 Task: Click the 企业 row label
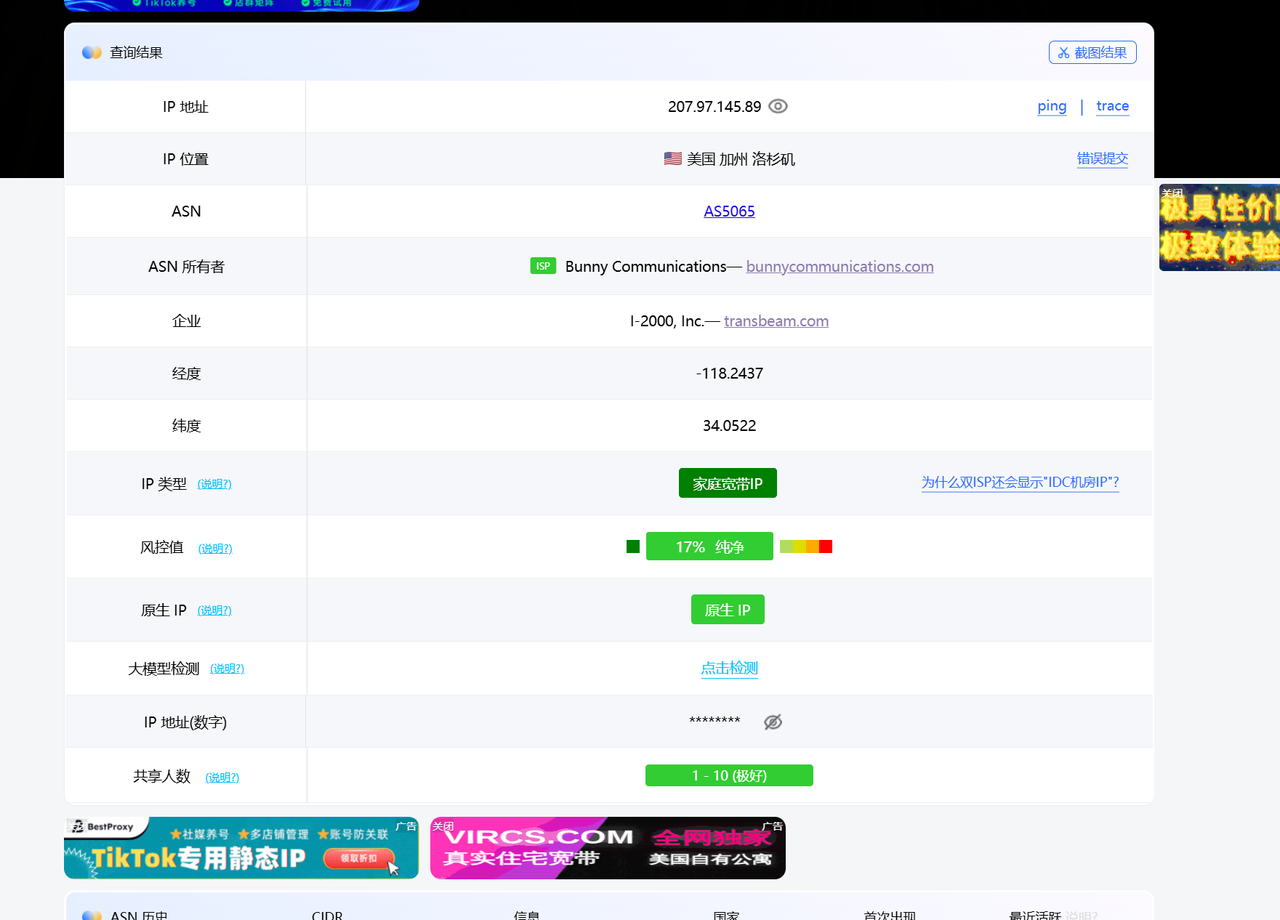tap(186, 321)
